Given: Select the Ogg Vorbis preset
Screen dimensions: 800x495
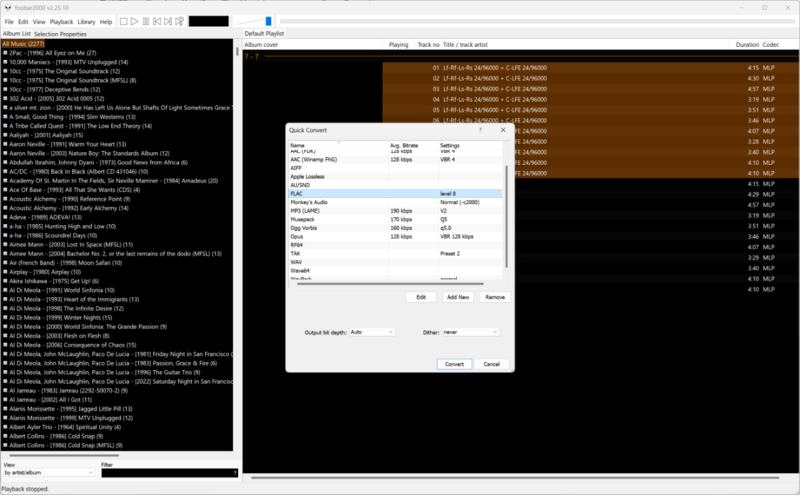Looking at the screenshot, I should (395, 228).
